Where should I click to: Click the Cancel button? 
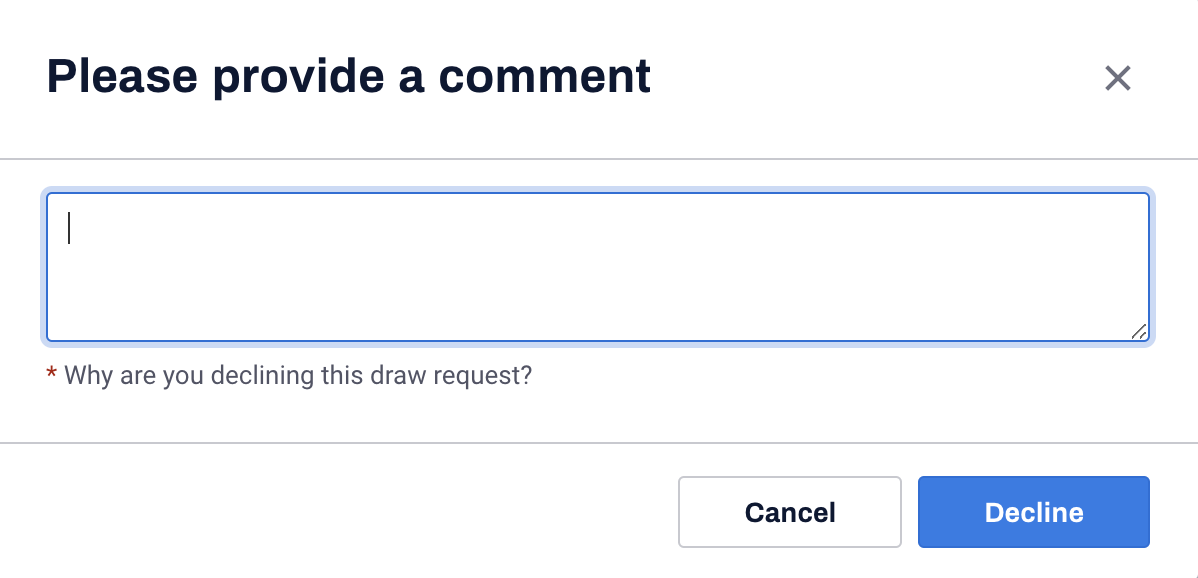pos(790,512)
